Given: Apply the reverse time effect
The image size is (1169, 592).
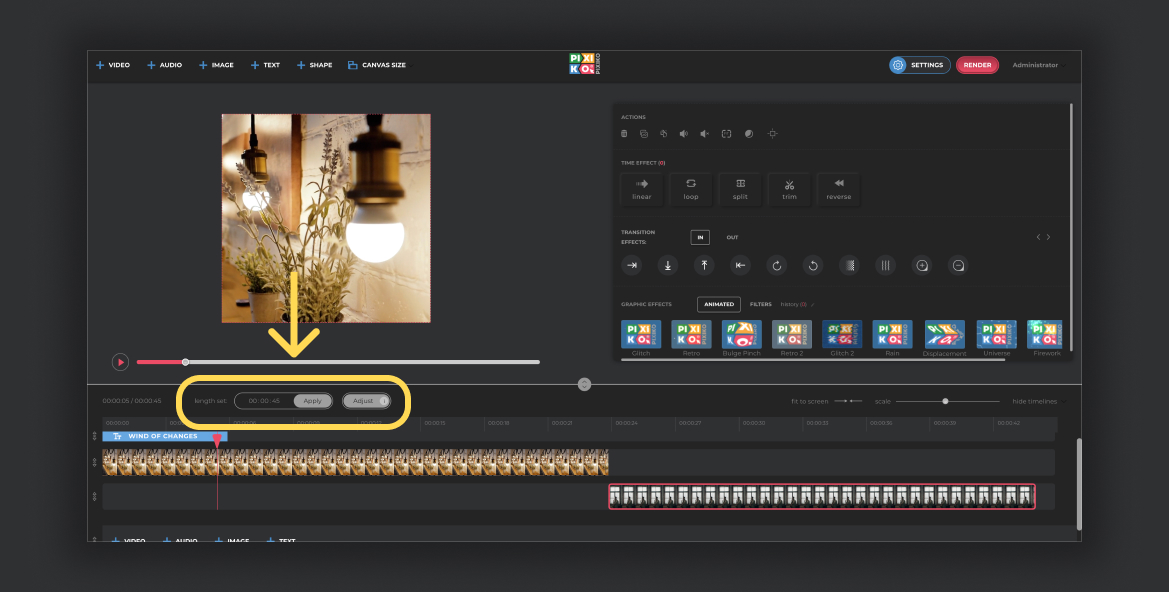Looking at the screenshot, I should point(839,189).
